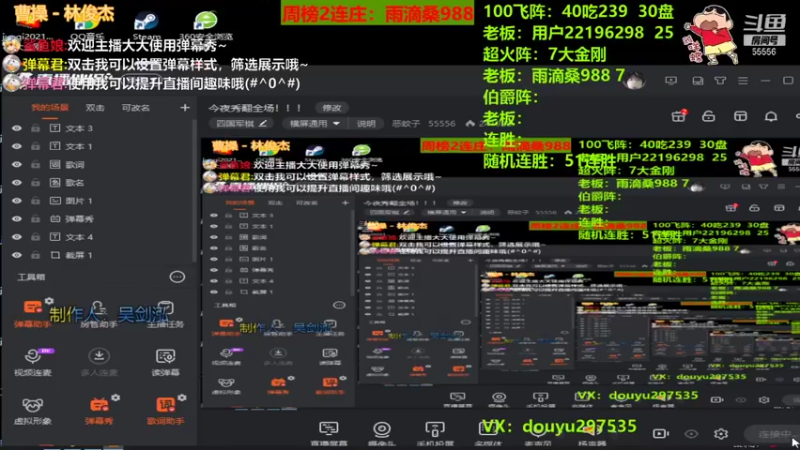Viewport: 800px width, 450px height.
Task: Open the 弹幕助手 tool in the main toolbox
Action: [32, 313]
